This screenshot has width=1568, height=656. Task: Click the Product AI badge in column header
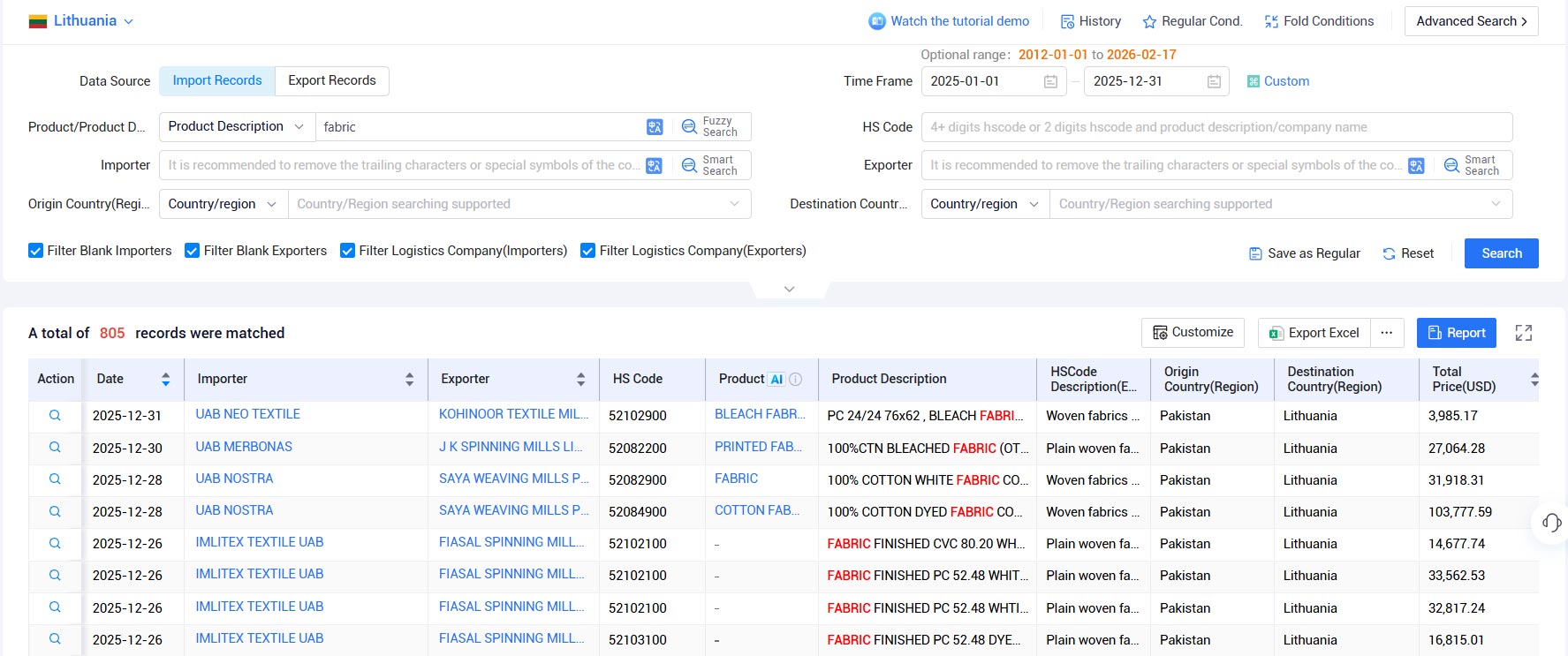776,379
